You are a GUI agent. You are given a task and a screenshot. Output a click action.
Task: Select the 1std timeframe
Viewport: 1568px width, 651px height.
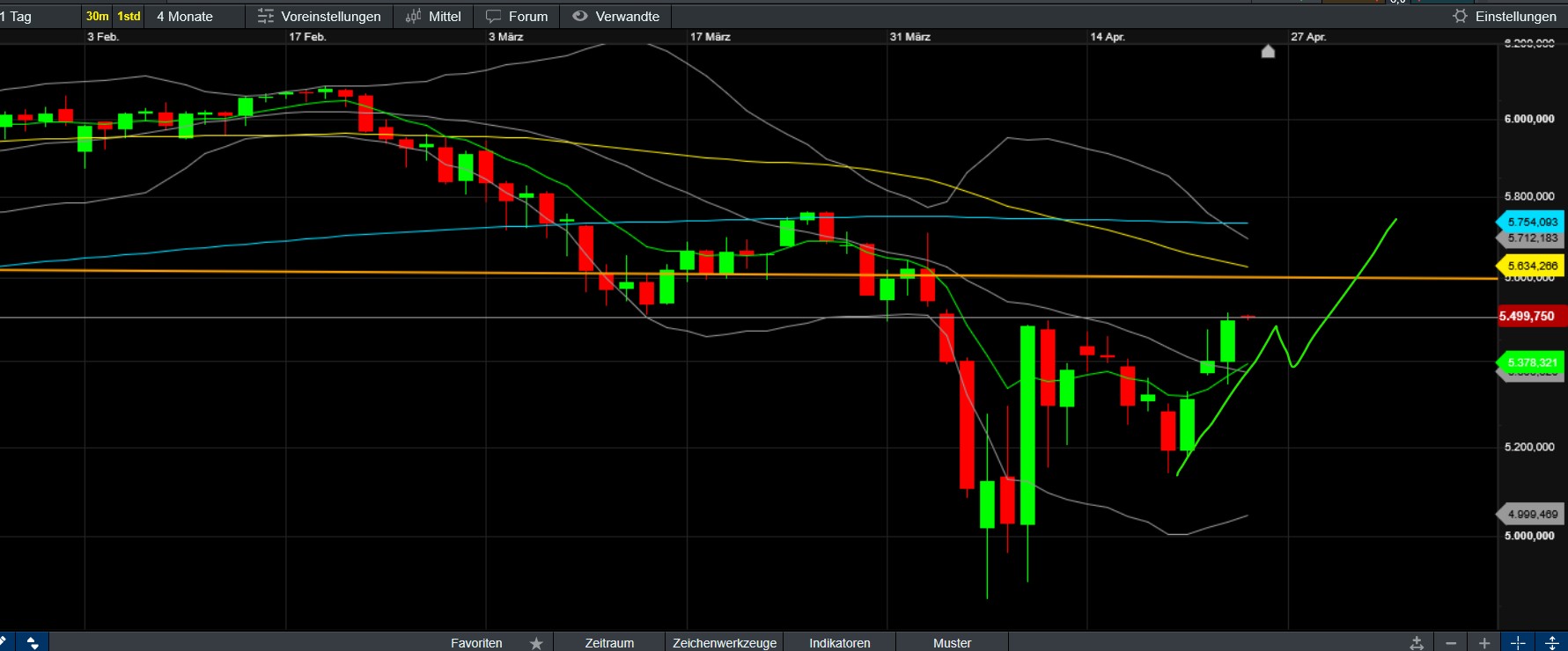point(129,16)
